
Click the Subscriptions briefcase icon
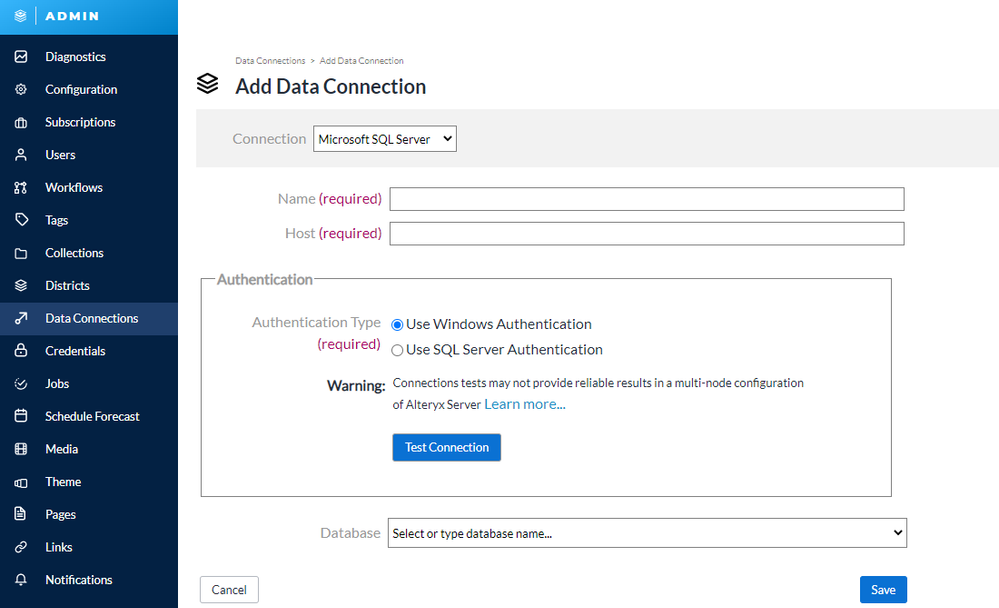click(21, 122)
